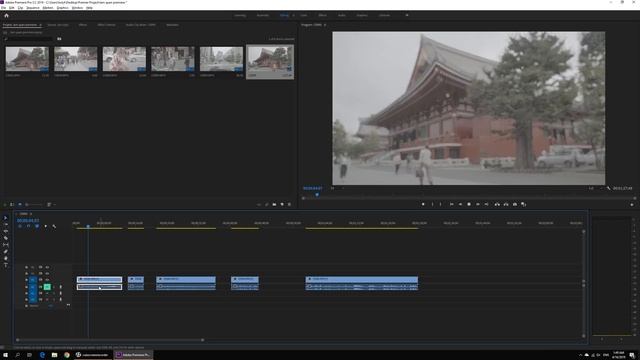Toggle insert sequences as nests
Image resolution: width=640 pixels, height=360 pixels.
tap(20, 226)
